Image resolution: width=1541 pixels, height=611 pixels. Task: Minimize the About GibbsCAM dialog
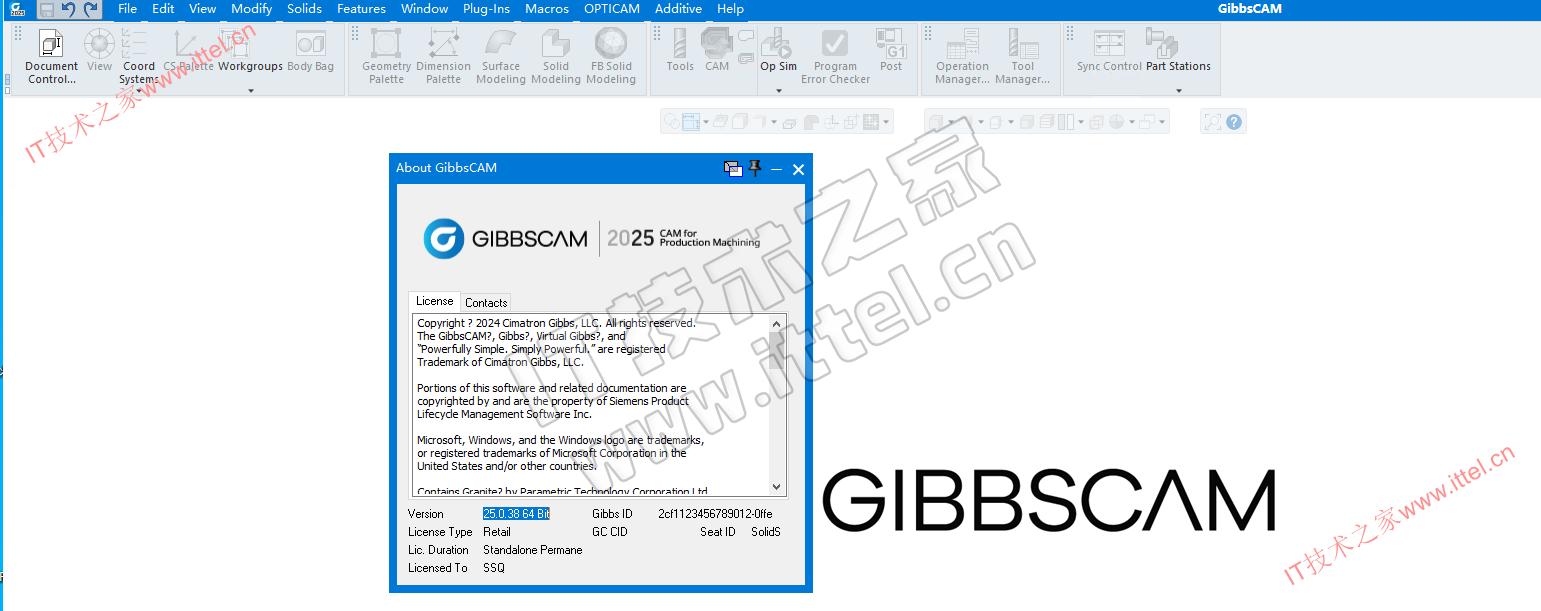point(776,169)
